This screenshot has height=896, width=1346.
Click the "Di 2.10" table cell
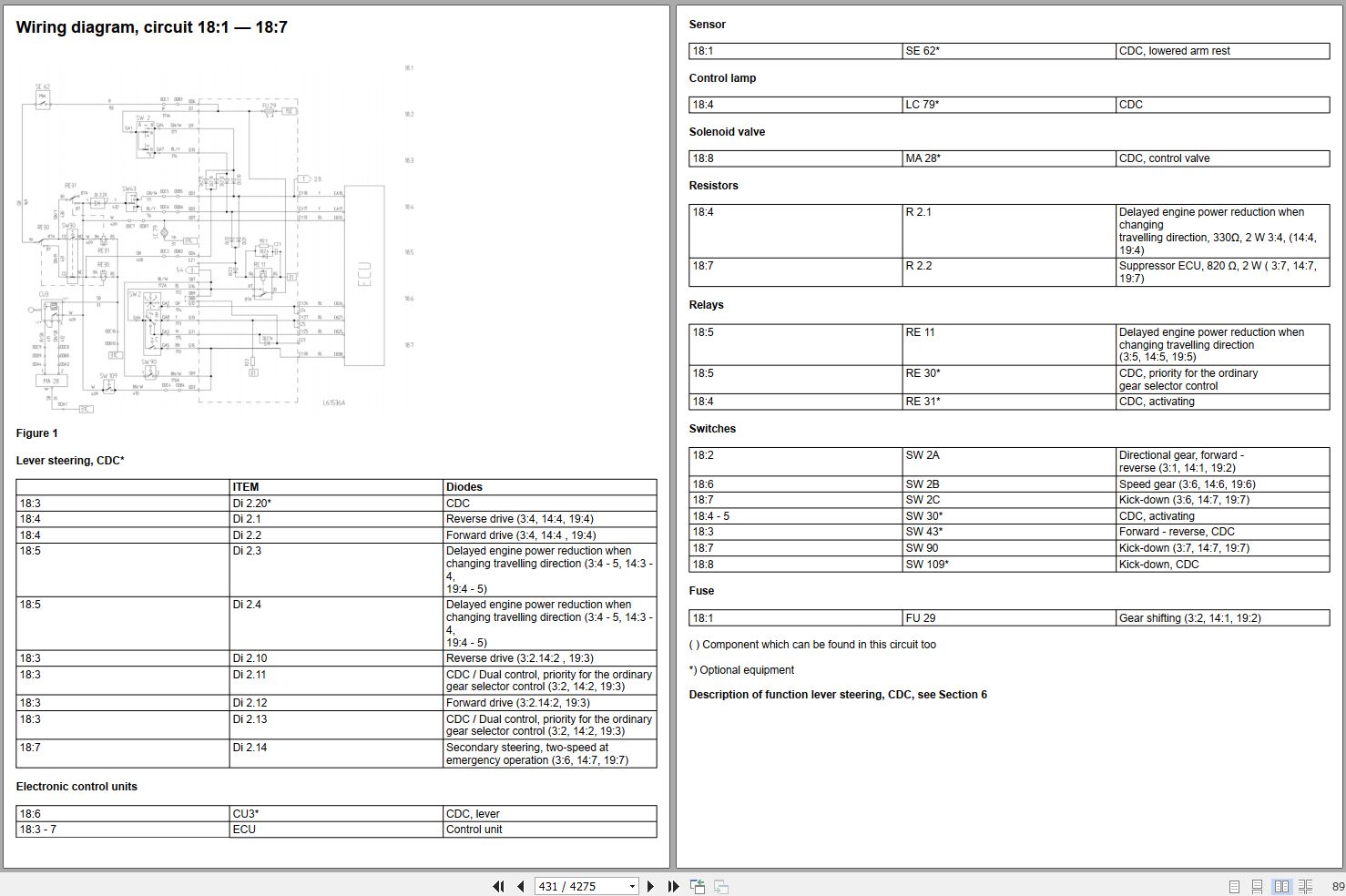click(x=336, y=658)
